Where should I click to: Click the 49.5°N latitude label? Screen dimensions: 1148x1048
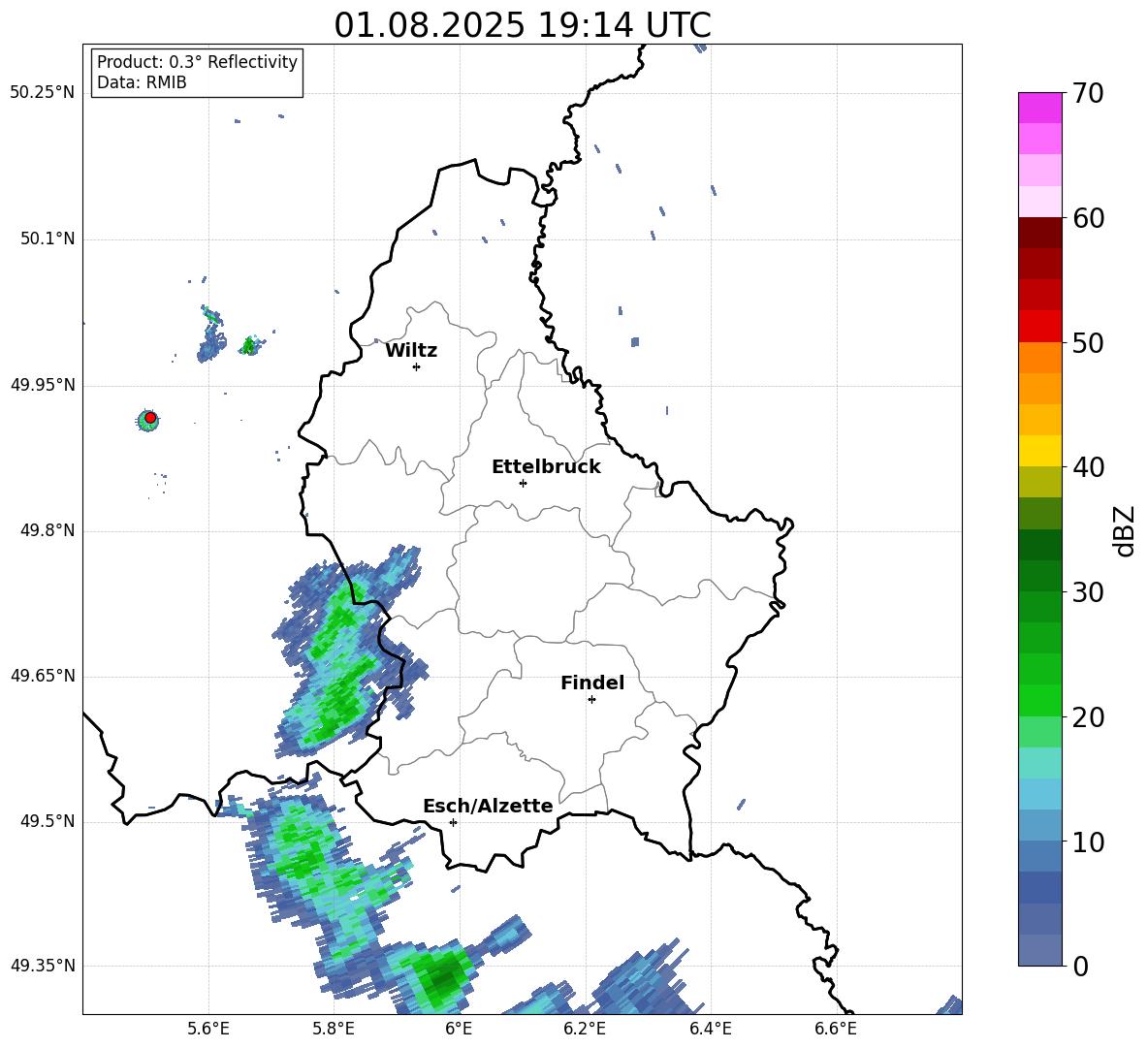coord(48,821)
